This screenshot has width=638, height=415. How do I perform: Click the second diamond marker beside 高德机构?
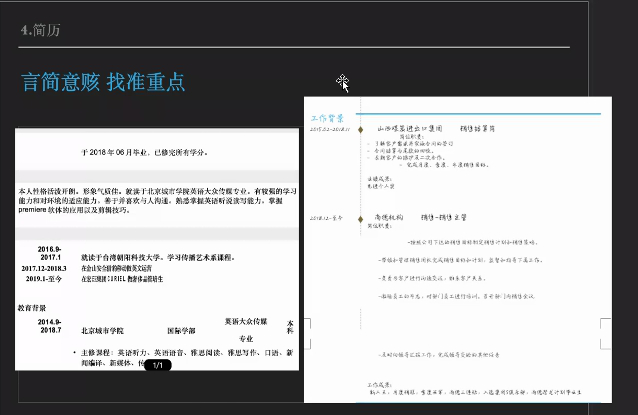[361, 217]
